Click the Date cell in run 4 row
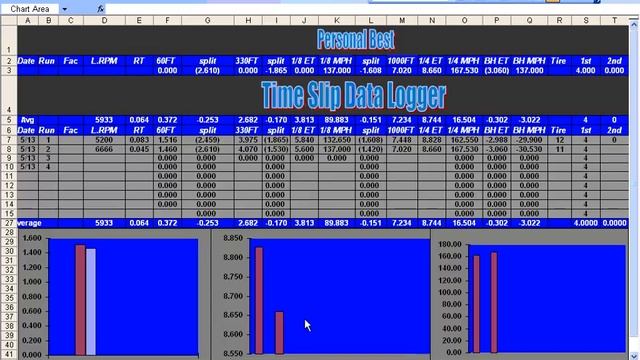This screenshot has height=360, width=640. (27, 167)
